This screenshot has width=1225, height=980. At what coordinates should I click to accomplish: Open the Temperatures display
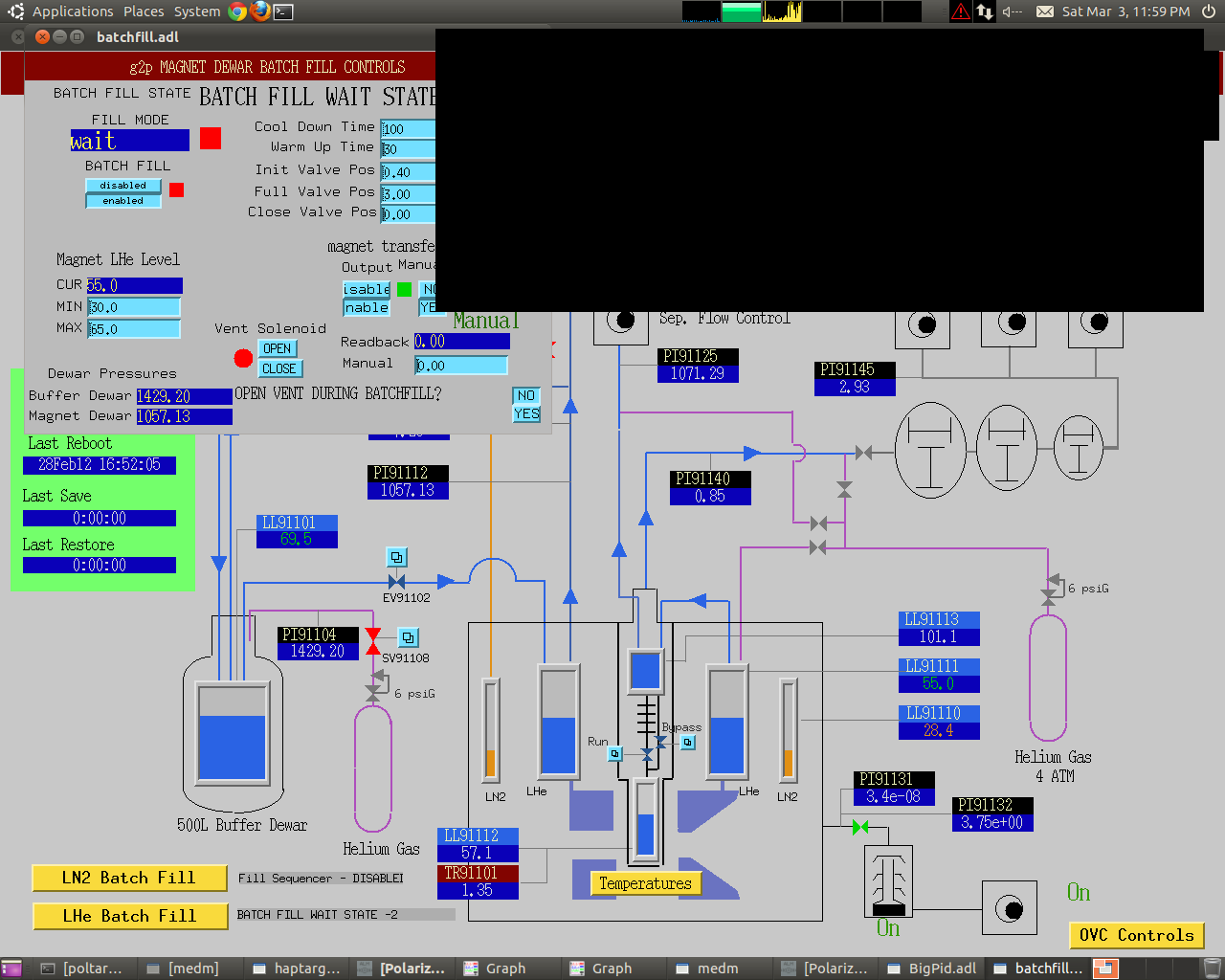pos(646,883)
